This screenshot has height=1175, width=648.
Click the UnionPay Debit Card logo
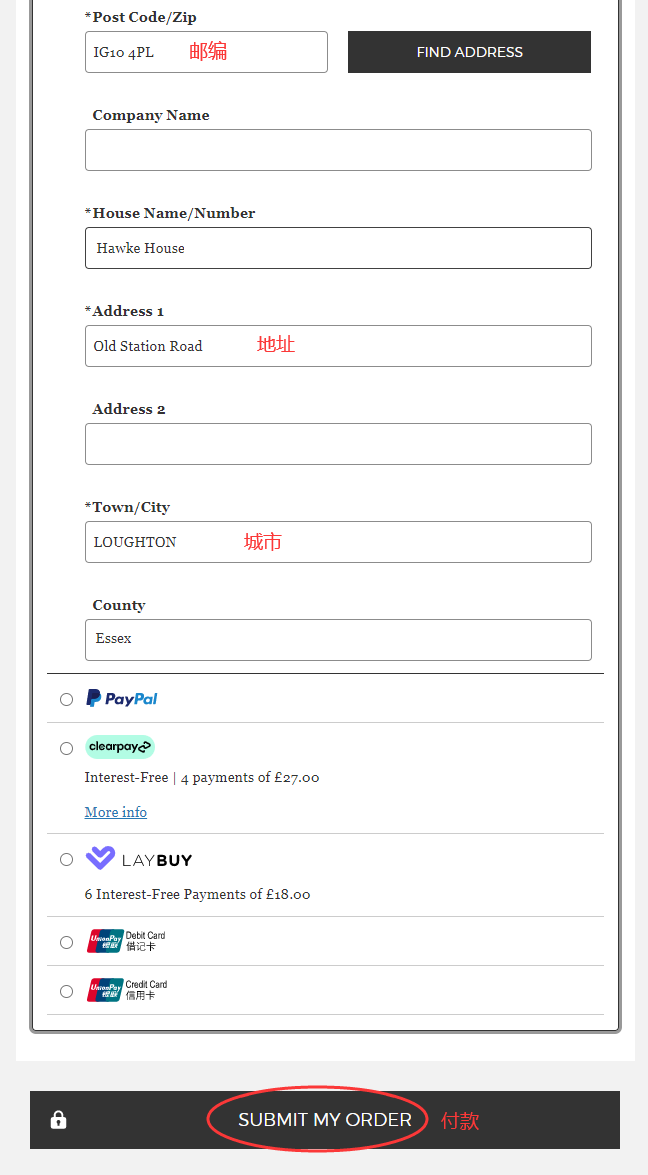click(x=126, y=941)
